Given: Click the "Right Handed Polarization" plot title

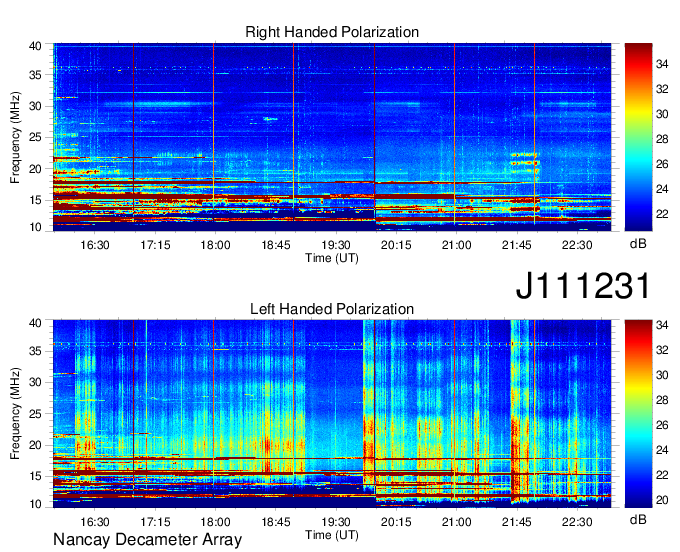Looking at the screenshot, I should pyautogui.click(x=332, y=32).
